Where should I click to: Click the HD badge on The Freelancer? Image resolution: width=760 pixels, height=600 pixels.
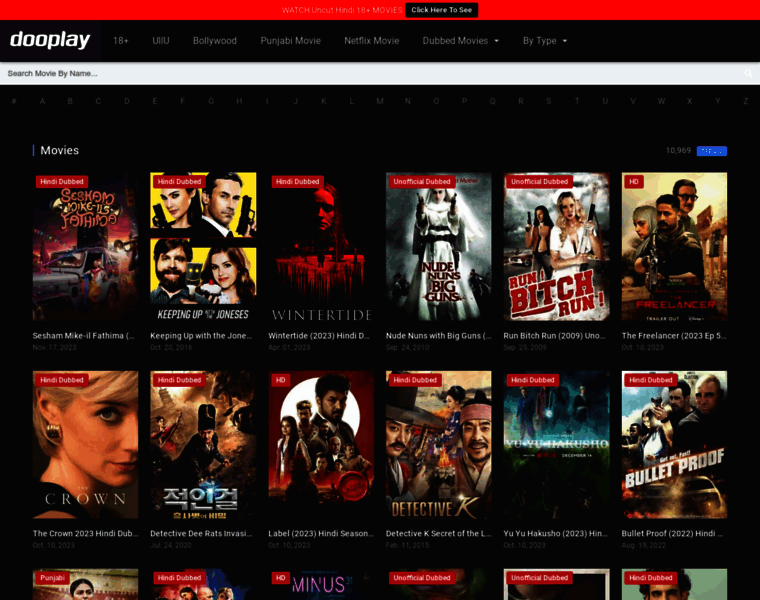point(634,181)
